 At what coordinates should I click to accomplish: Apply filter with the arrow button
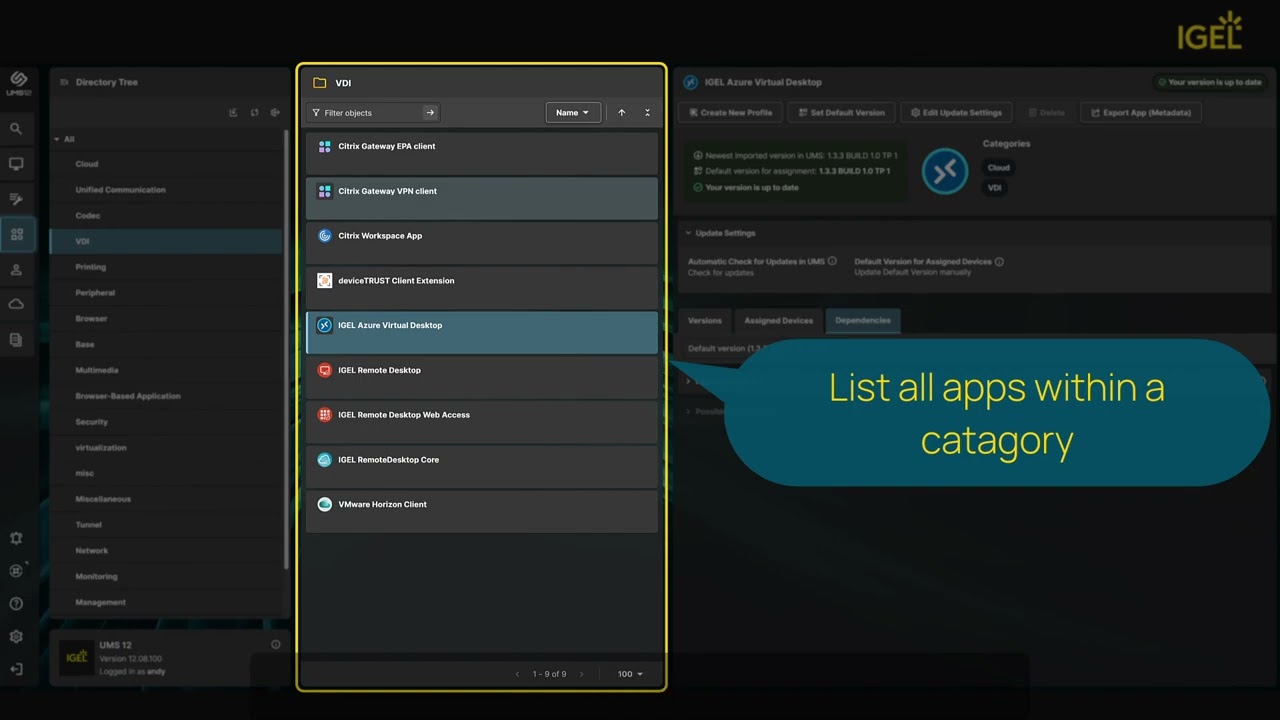tap(430, 113)
